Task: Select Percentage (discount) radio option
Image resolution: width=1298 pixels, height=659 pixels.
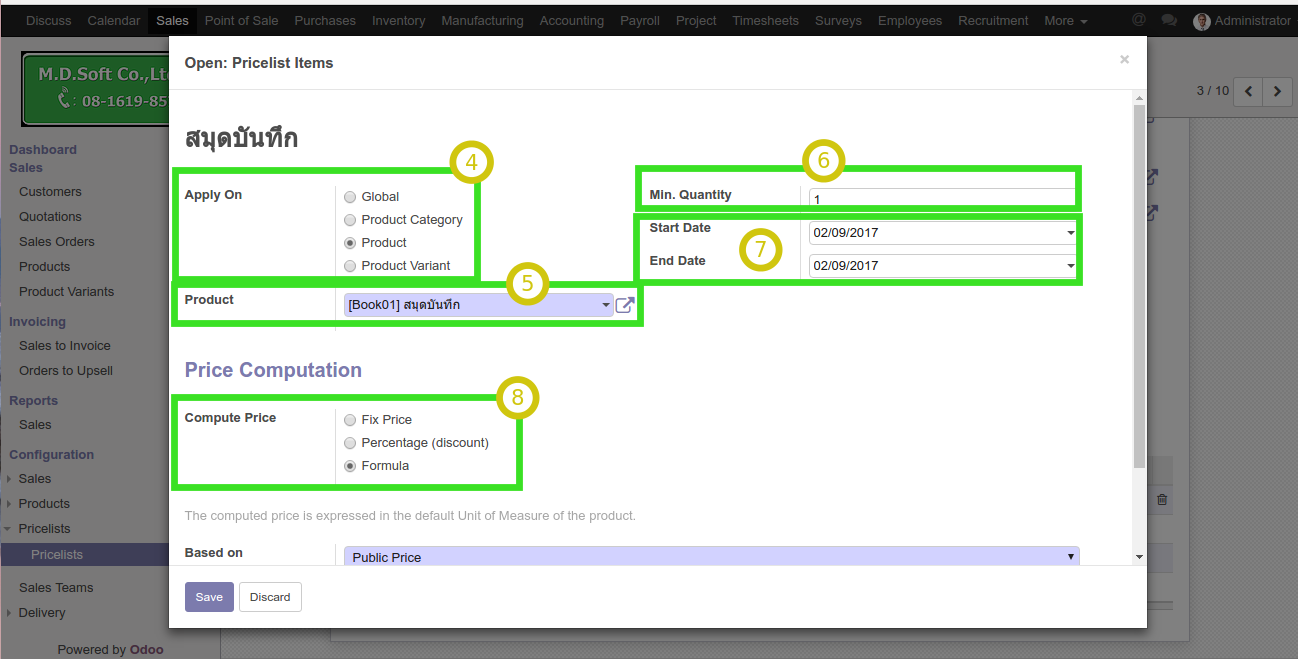Action: (350, 443)
